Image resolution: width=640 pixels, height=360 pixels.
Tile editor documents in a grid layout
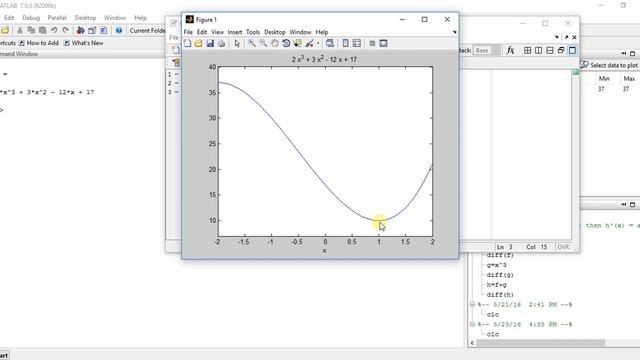[527, 50]
